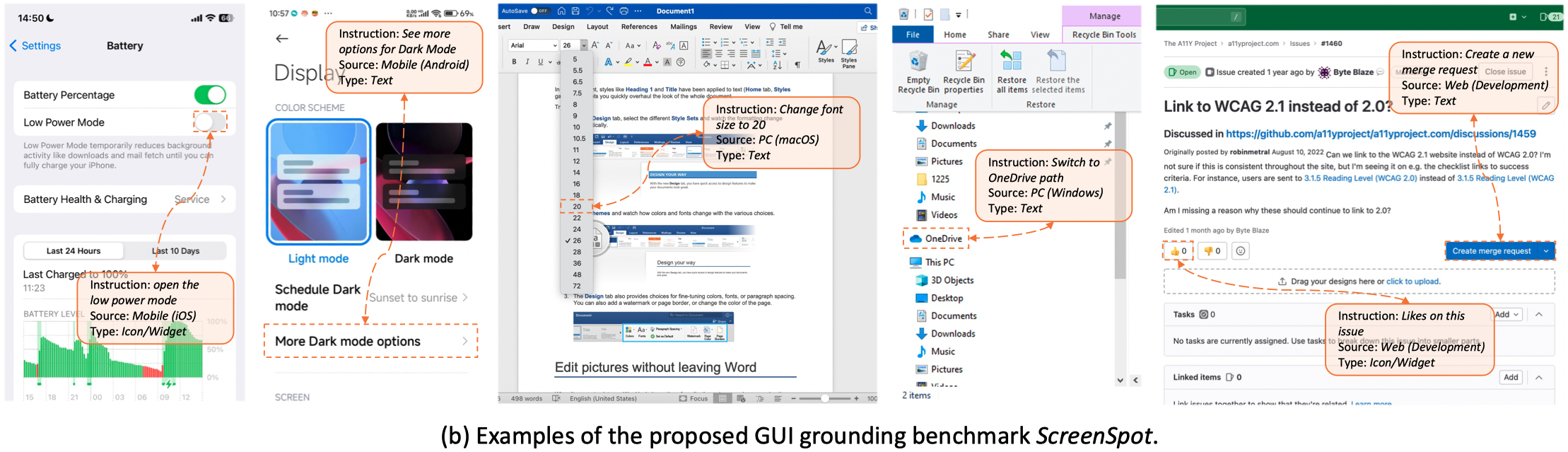The image size is (1568, 452).
Task: Click the search magnifier in Word's title bar
Action: coord(867,11)
